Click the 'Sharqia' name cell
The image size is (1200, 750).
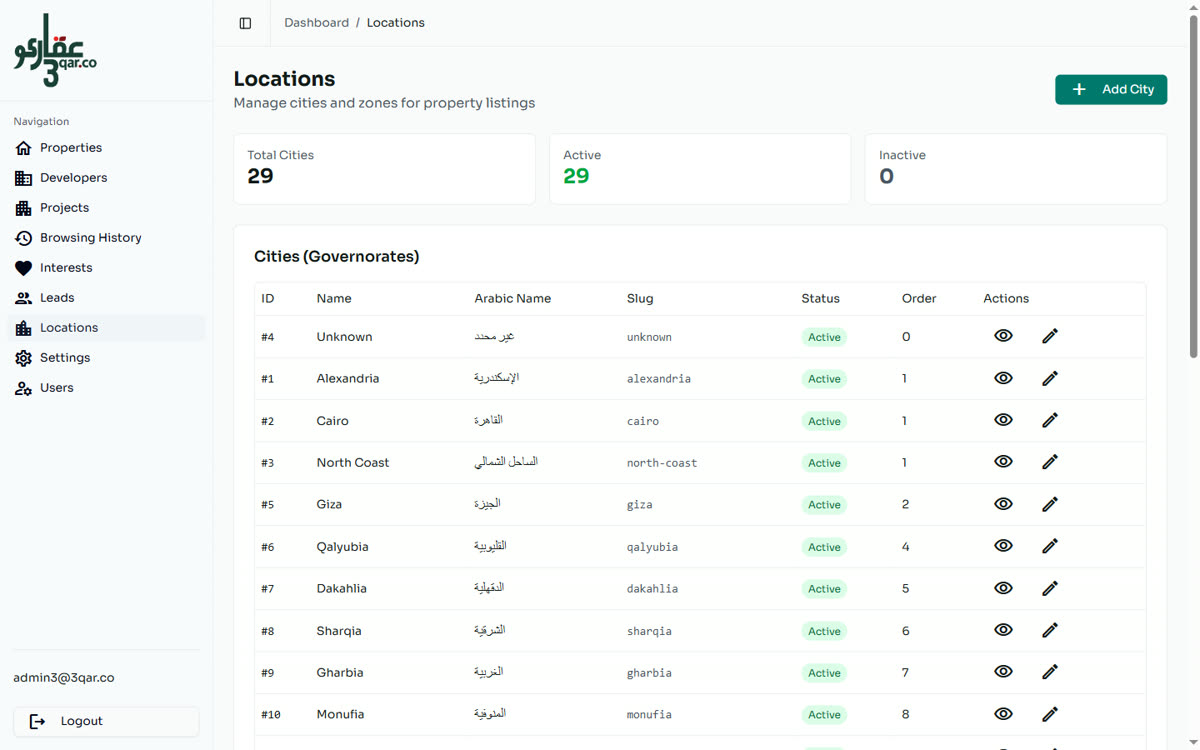[339, 631]
